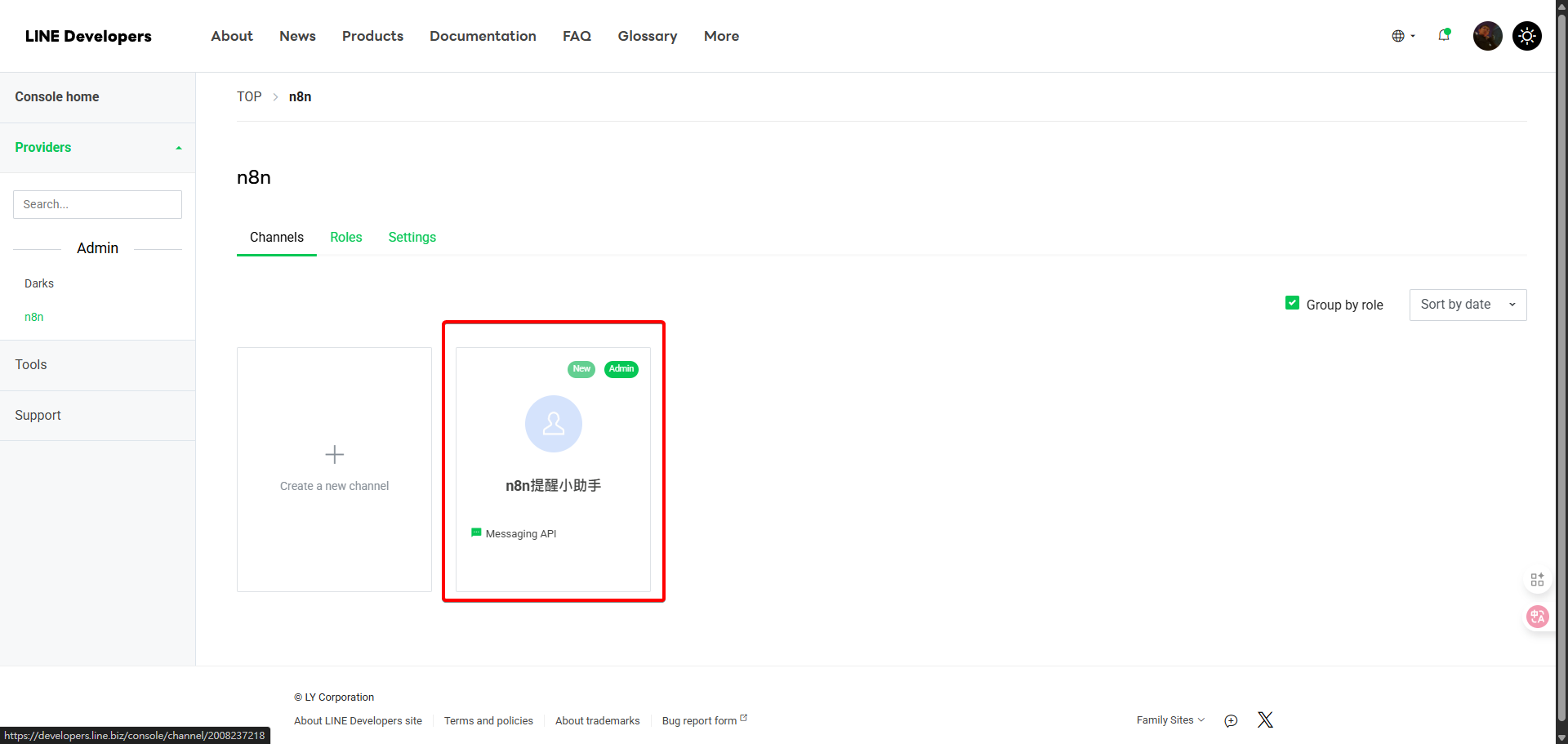Open the language selector globe icon

1400,36
